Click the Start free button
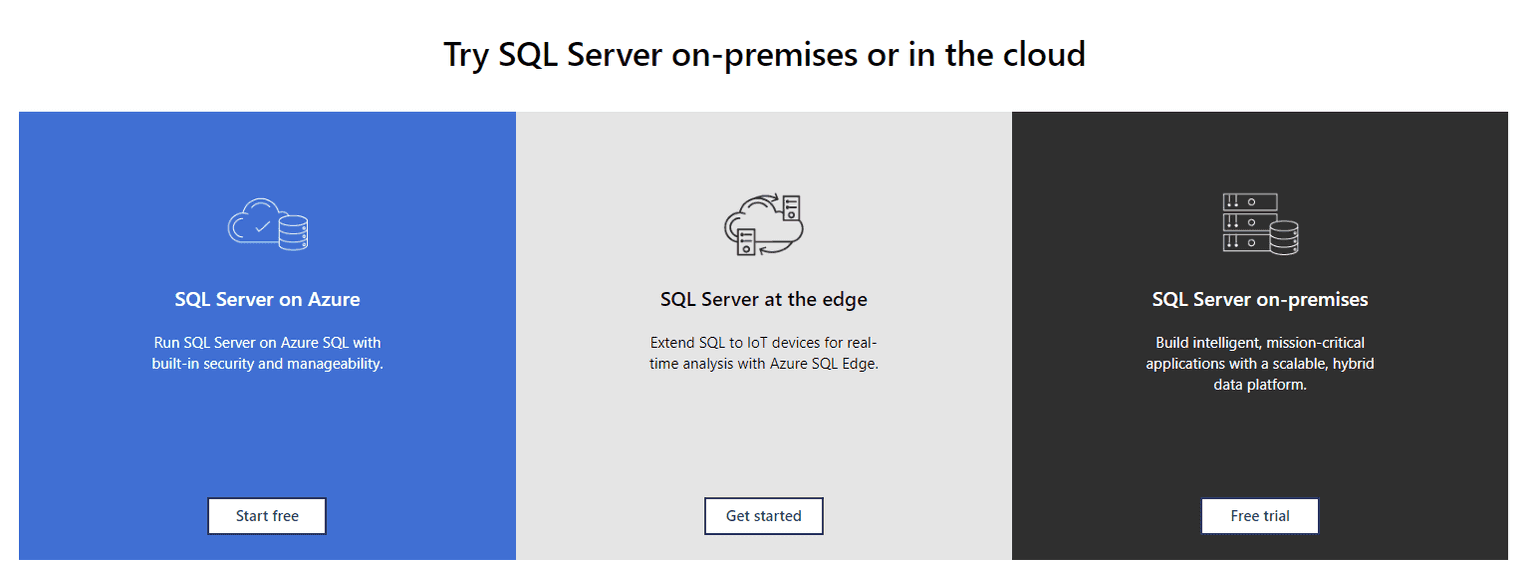The image size is (1536, 585). (x=266, y=515)
